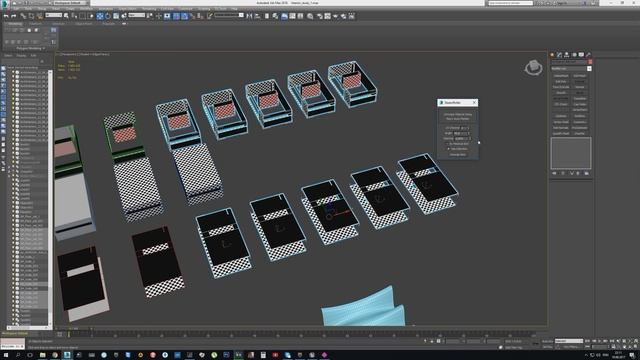Click the object color swatch in Modify panel
The width and height of the screenshot is (640, 360).
click(x=590, y=62)
